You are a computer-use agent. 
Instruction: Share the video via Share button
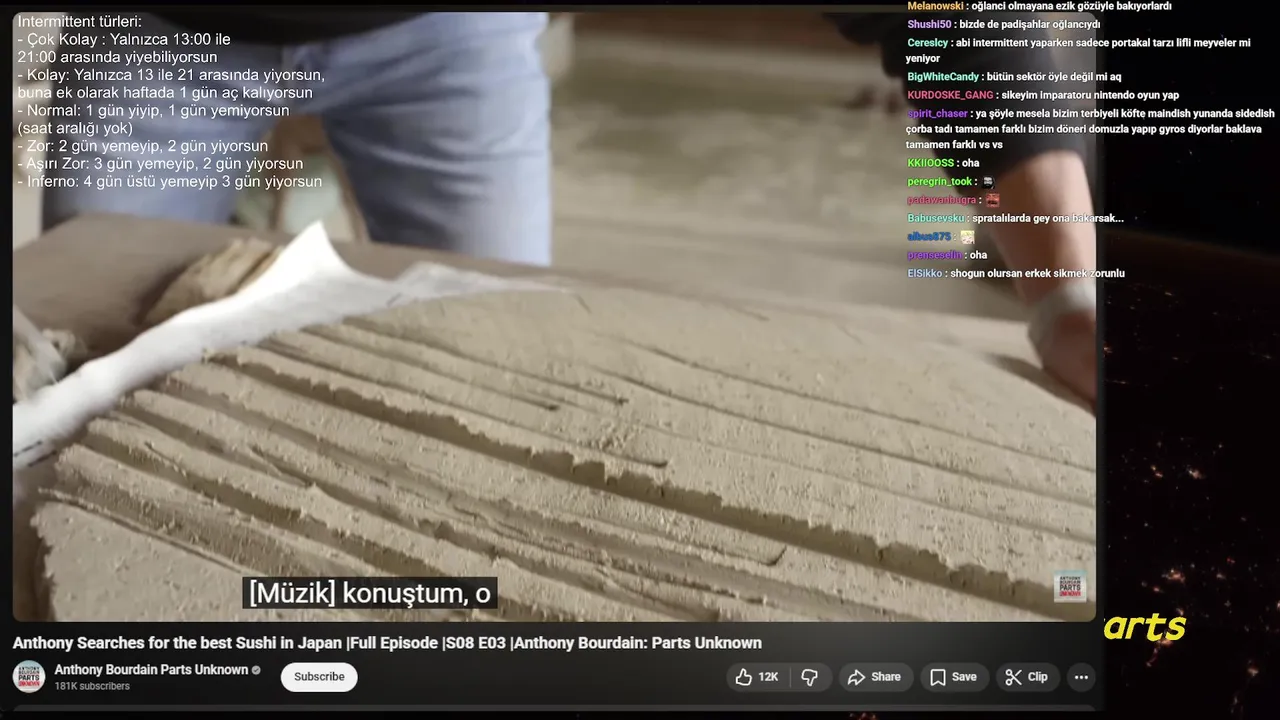tap(875, 677)
